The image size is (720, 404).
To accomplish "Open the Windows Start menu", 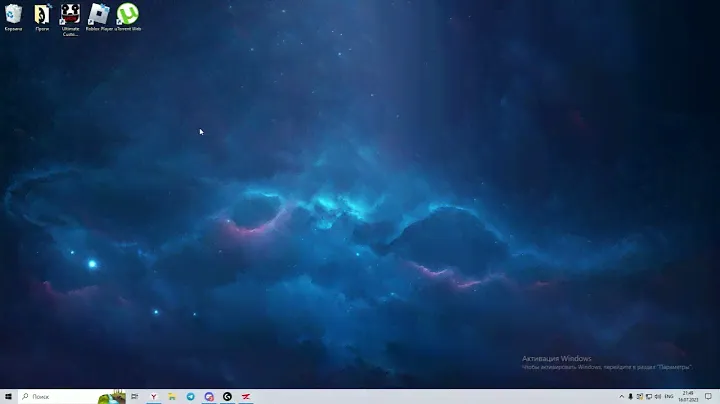I will [x=9, y=396].
